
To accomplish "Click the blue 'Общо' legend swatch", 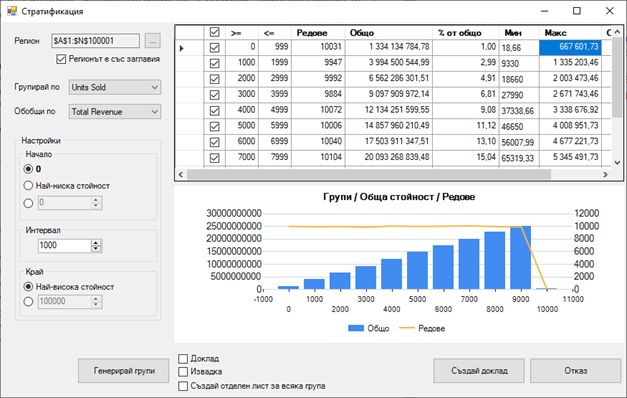I will point(355,328).
